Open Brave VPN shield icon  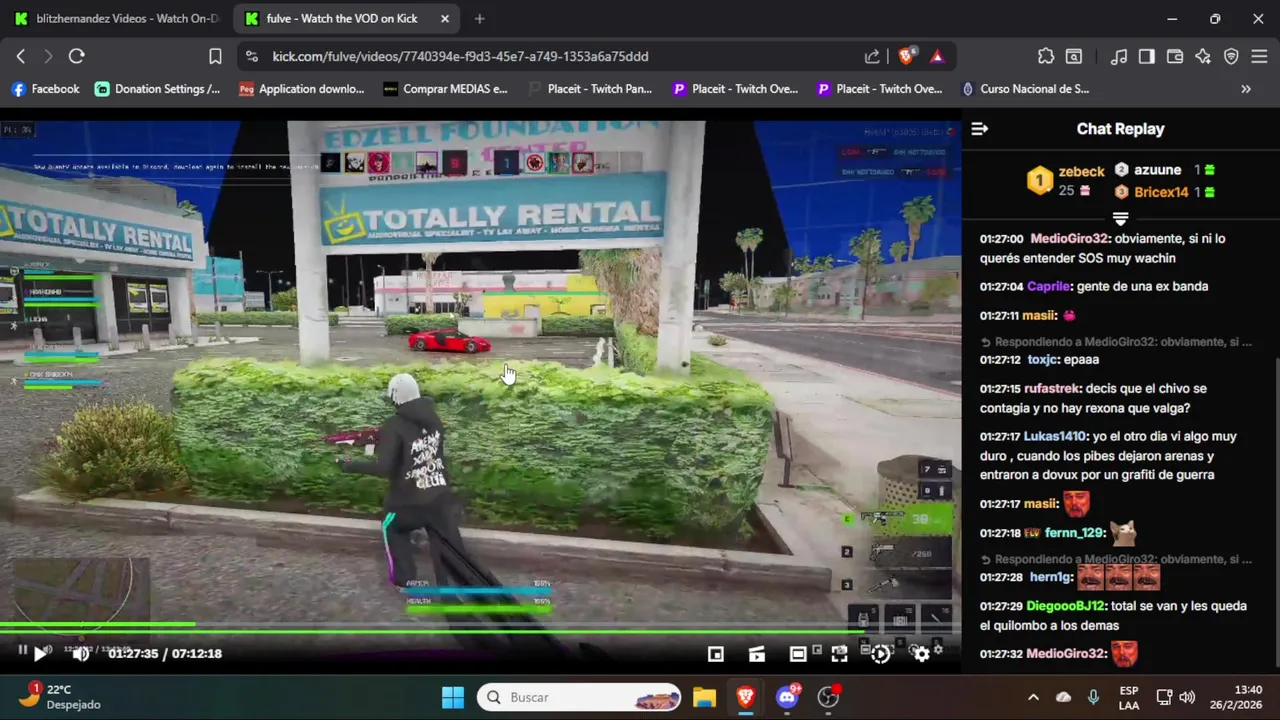[1231, 57]
